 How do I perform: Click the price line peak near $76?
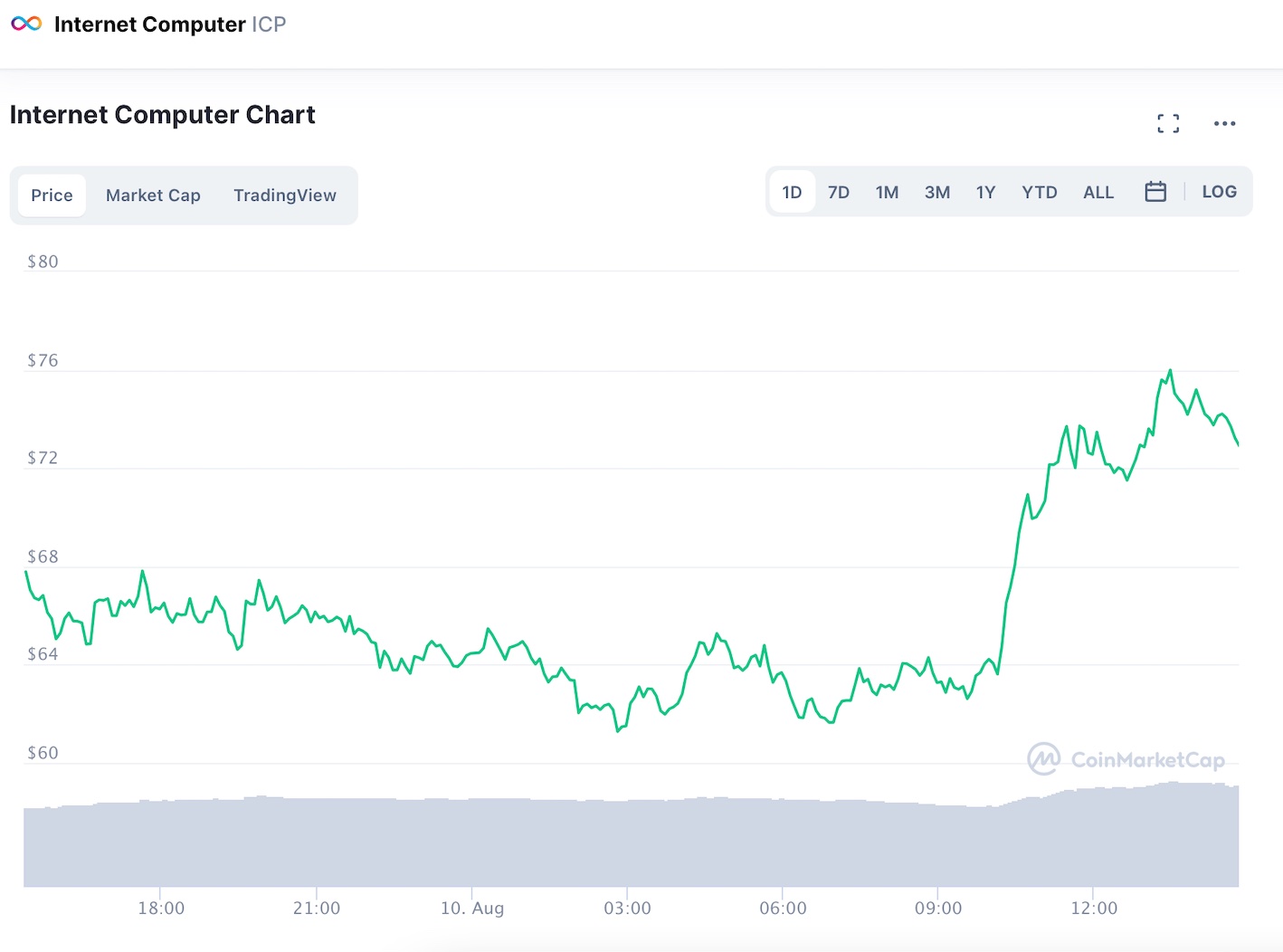pos(1170,371)
